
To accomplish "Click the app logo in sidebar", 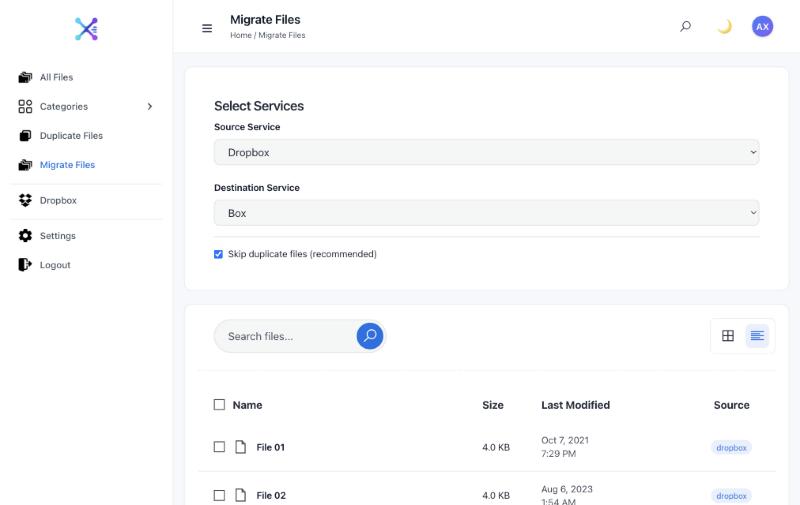I will click(x=86, y=29).
